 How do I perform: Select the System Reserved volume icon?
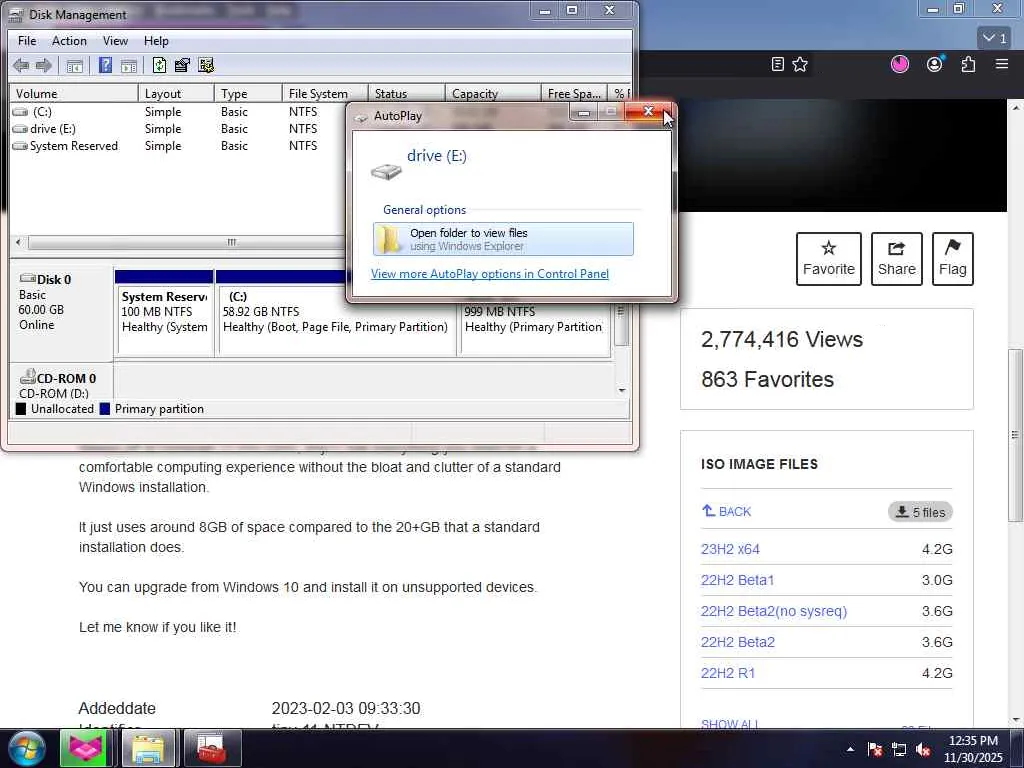20,146
